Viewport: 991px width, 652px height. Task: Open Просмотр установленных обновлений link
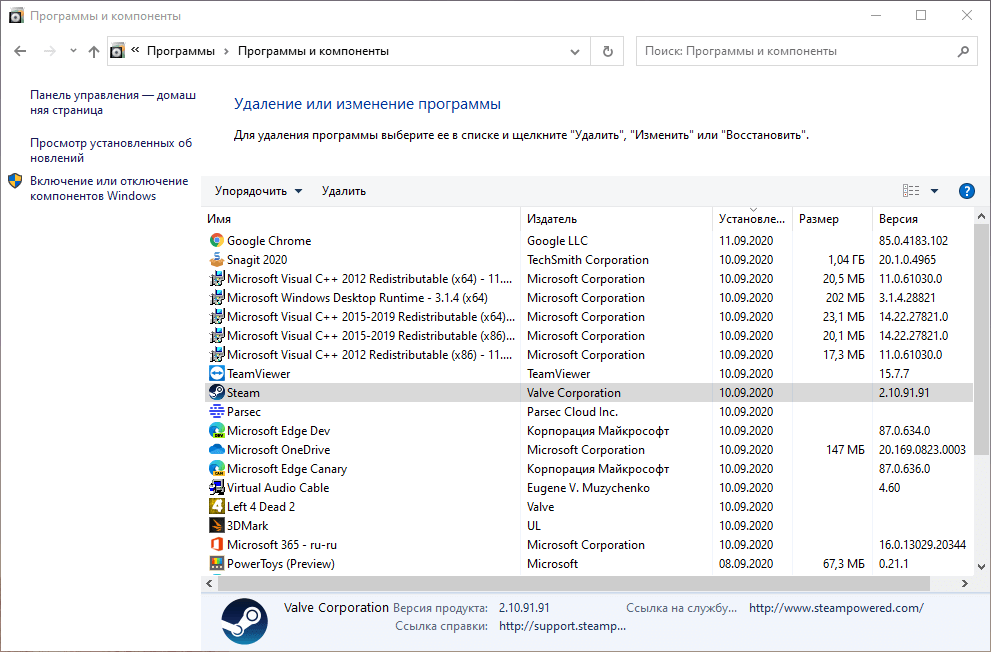tap(111, 150)
